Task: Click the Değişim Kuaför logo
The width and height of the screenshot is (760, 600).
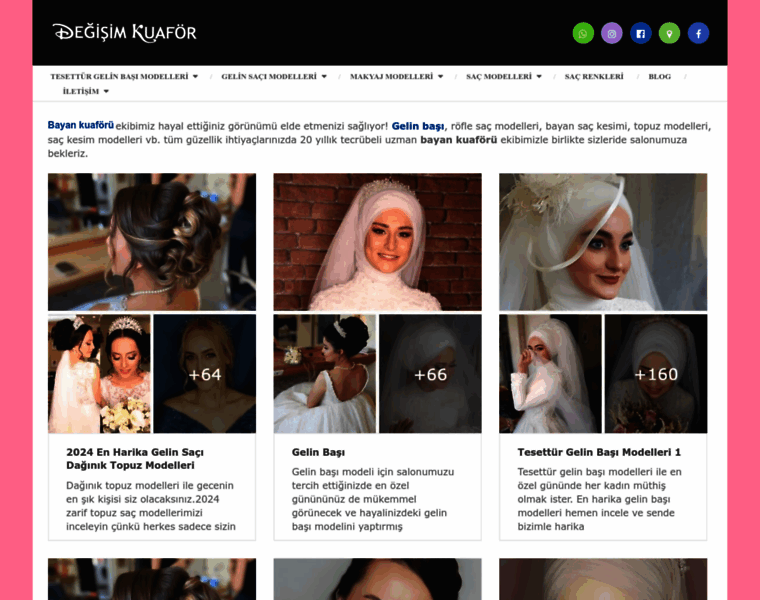Action: click(125, 33)
